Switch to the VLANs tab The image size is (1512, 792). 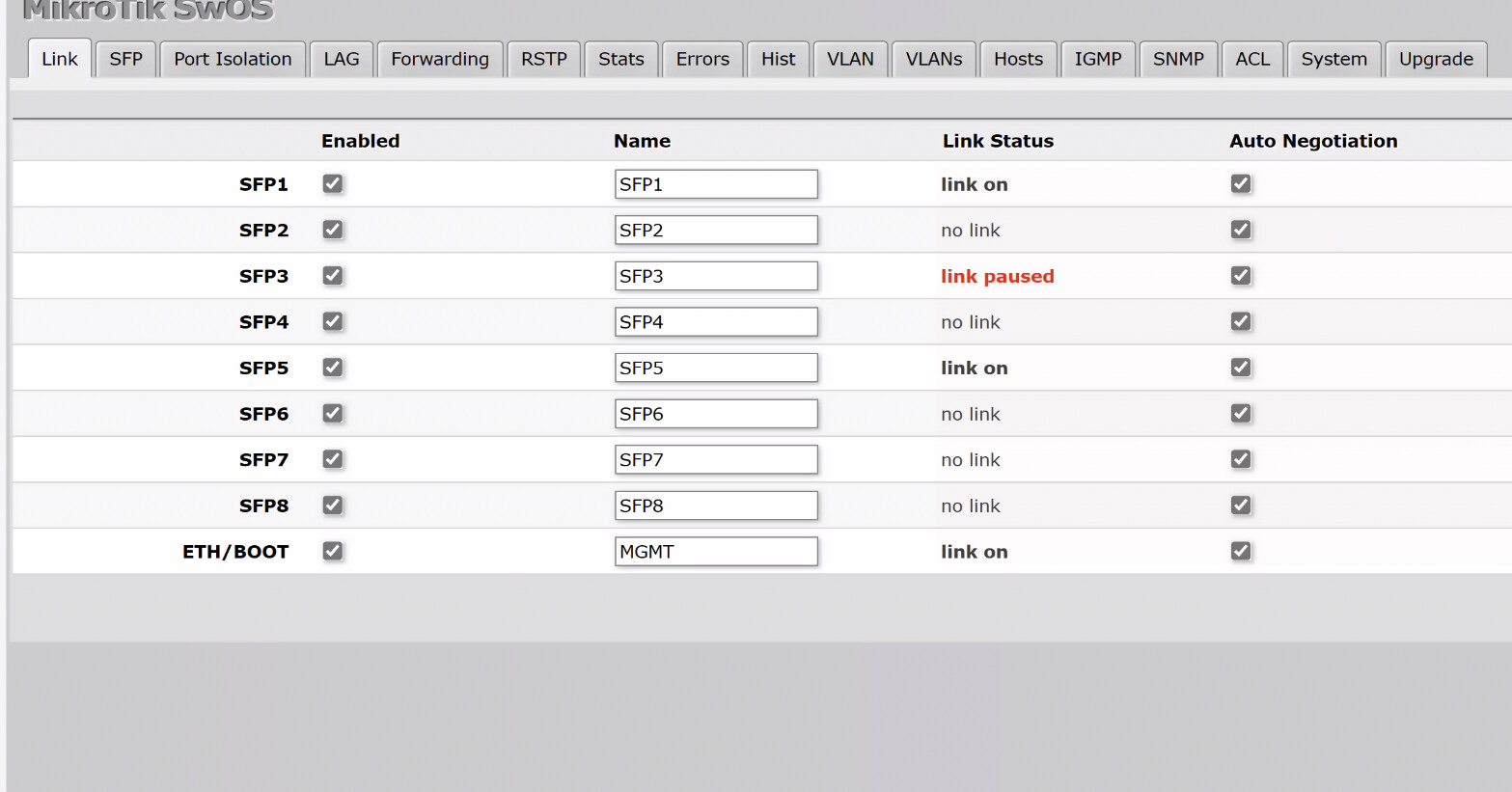(934, 59)
